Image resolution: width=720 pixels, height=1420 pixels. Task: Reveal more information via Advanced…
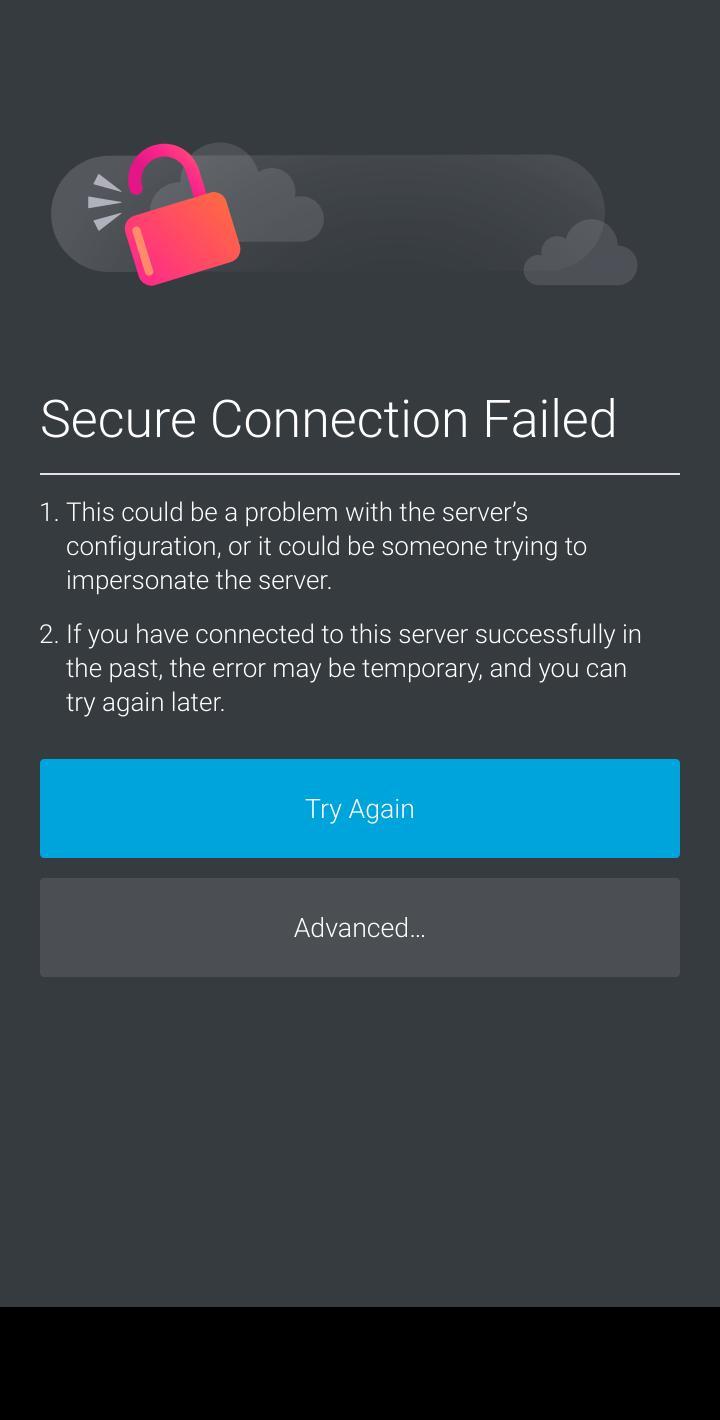click(x=360, y=927)
